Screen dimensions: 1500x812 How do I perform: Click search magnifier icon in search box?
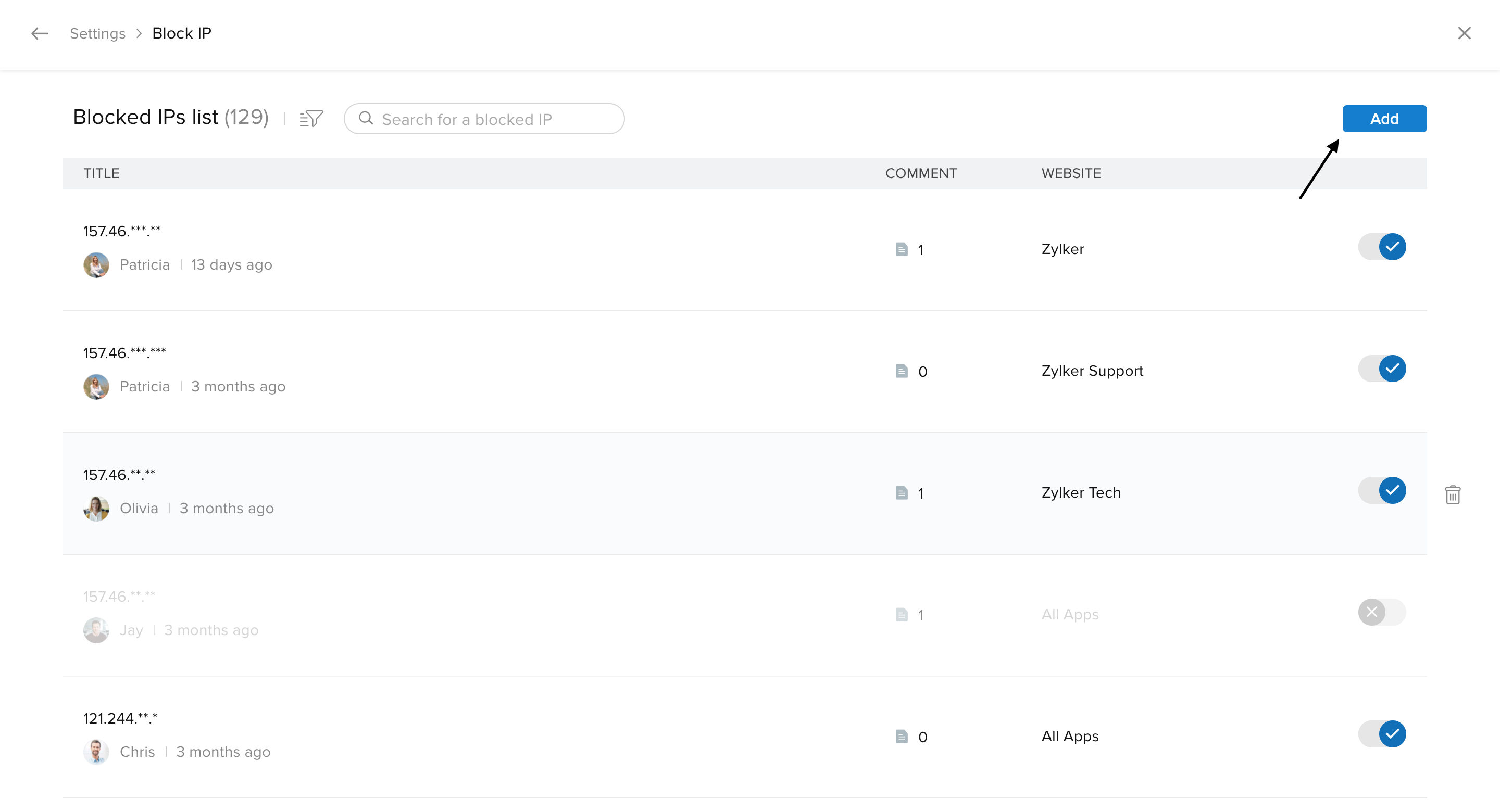pos(366,119)
